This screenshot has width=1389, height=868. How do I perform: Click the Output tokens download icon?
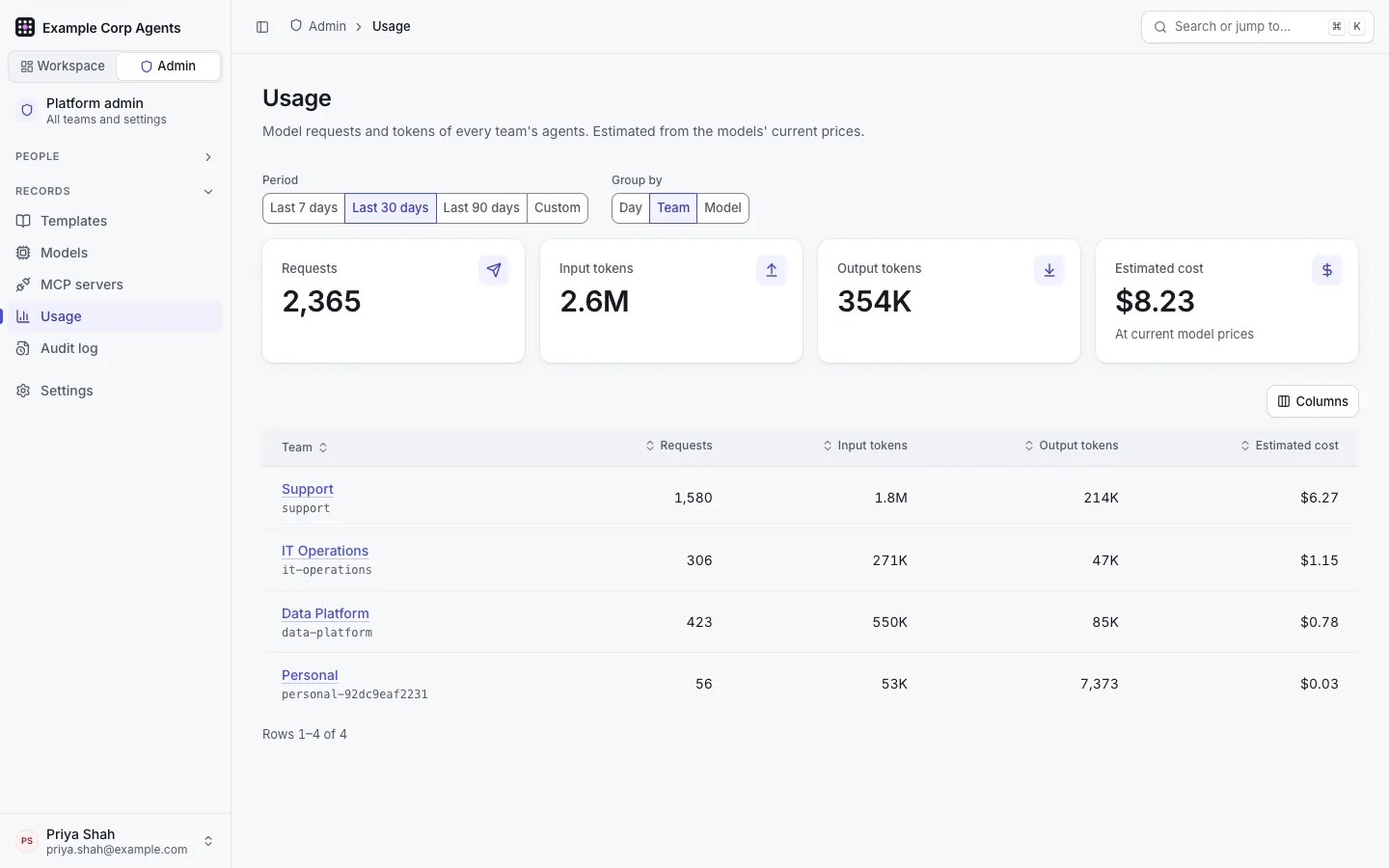click(1049, 270)
